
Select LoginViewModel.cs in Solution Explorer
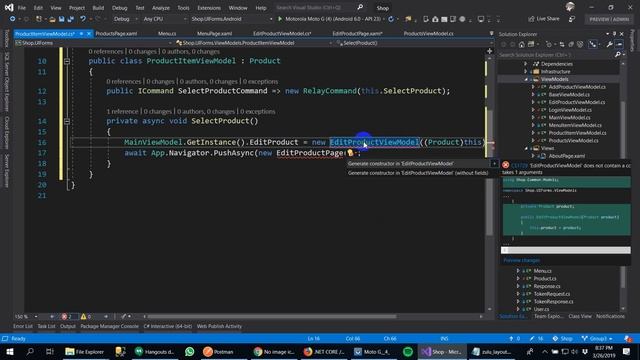point(570,110)
